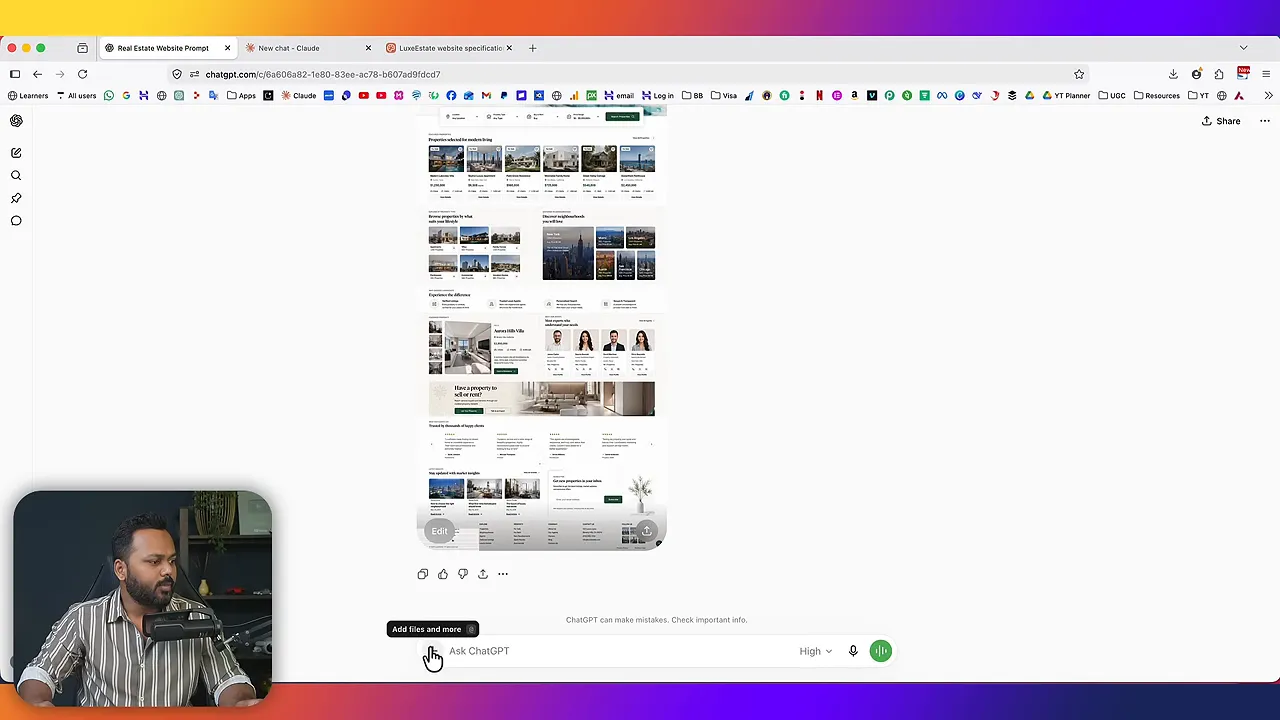1280x720 pixels.
Task: Show more bookmarks overflow chevron
Action: [x=1268, y=96]
